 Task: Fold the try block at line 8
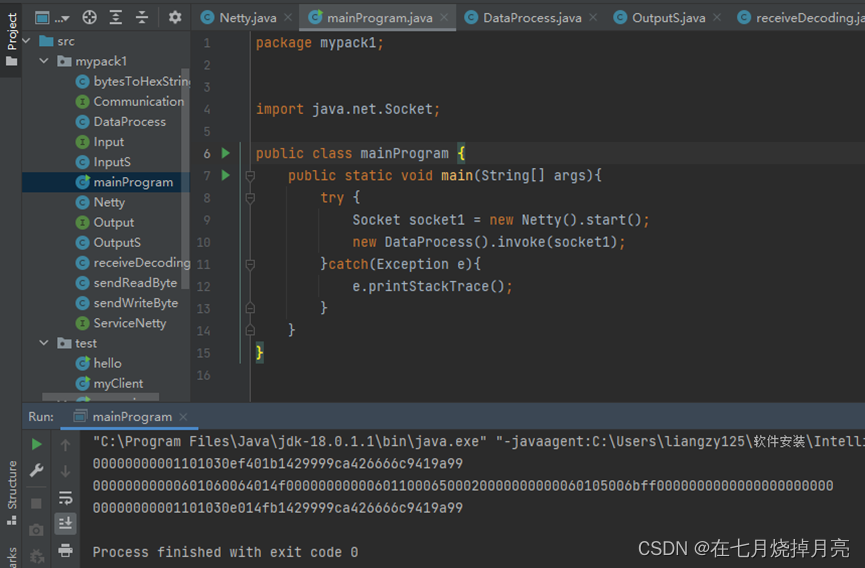coord(250,198)
